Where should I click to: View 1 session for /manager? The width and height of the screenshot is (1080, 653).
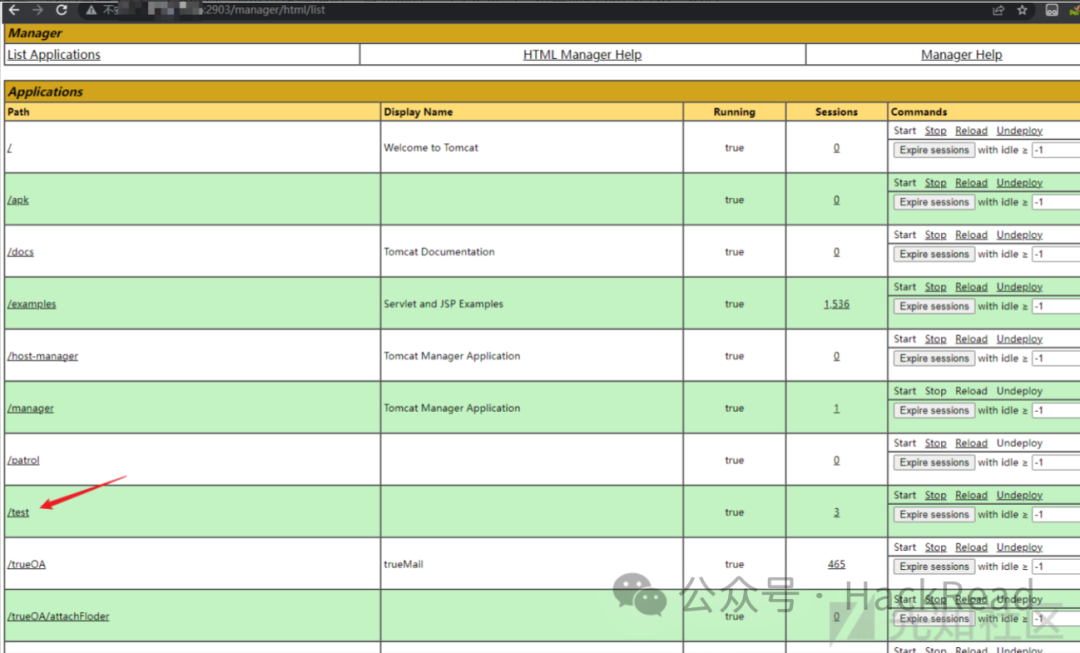pos(836,408)
